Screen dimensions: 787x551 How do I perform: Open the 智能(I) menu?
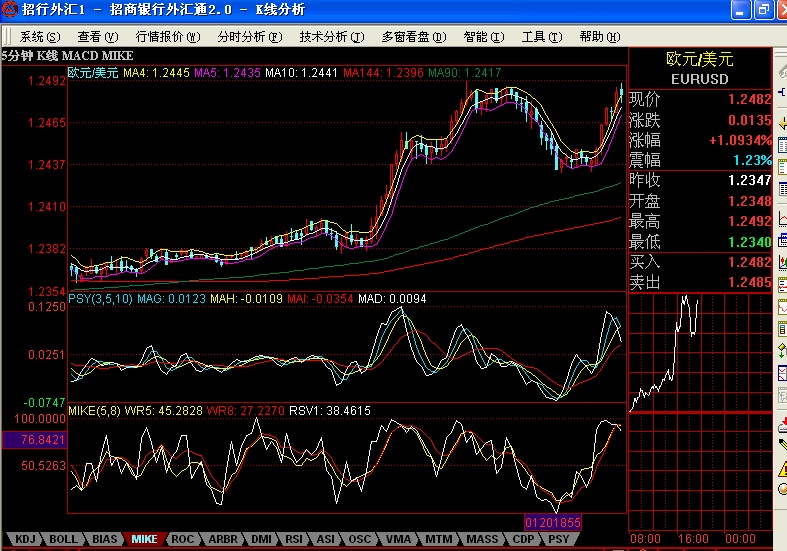(x=484, y=37)
